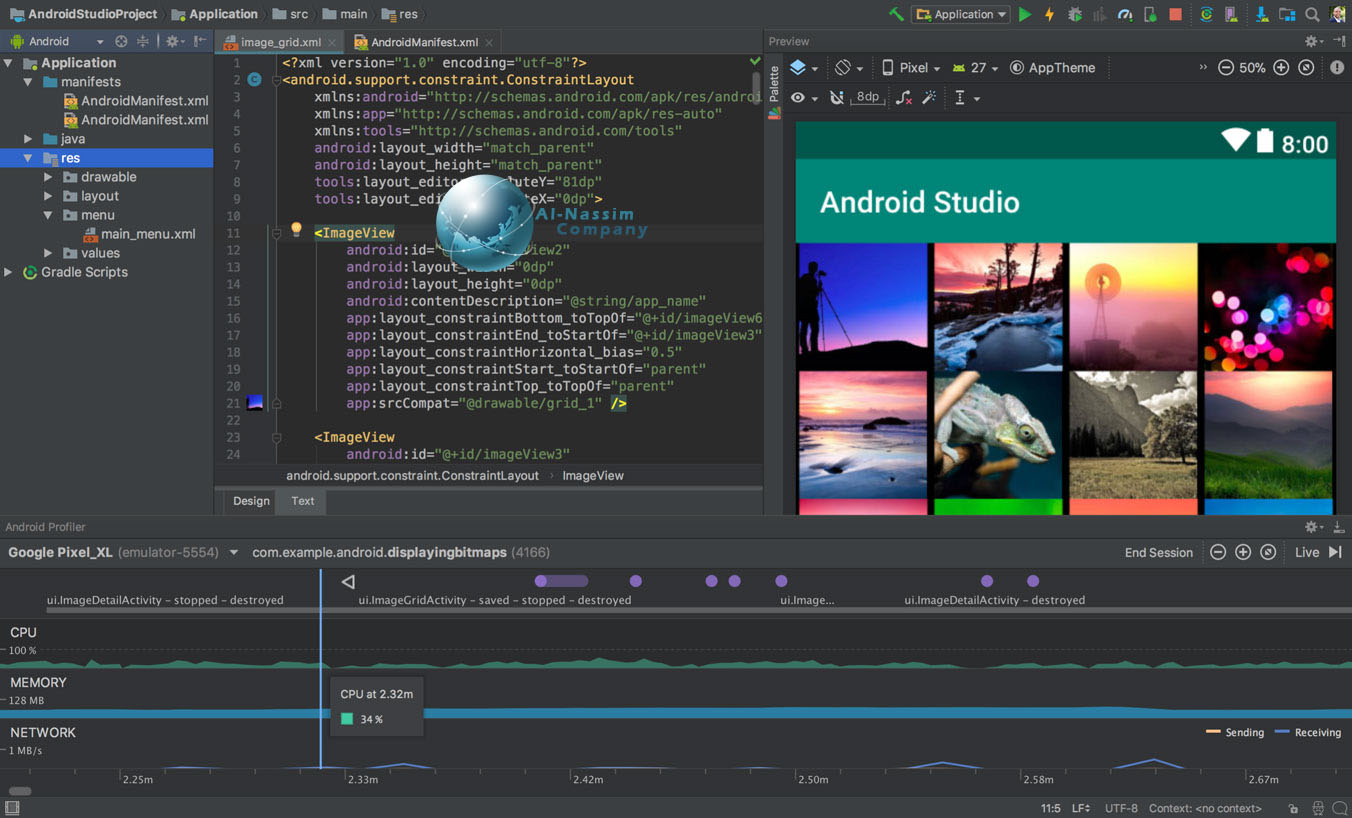The width and height of the screenshot is (1352, 818).
Task: Switch to the image_grid.xml tab
Action: pos(279,42)
